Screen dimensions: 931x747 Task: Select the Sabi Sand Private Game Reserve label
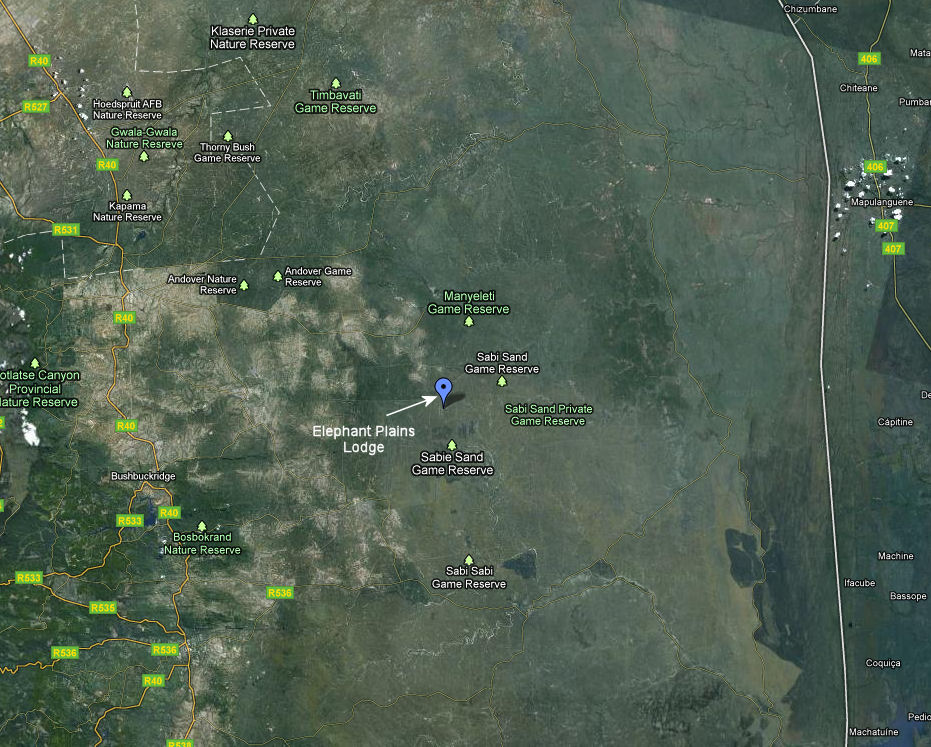[548, 415]
